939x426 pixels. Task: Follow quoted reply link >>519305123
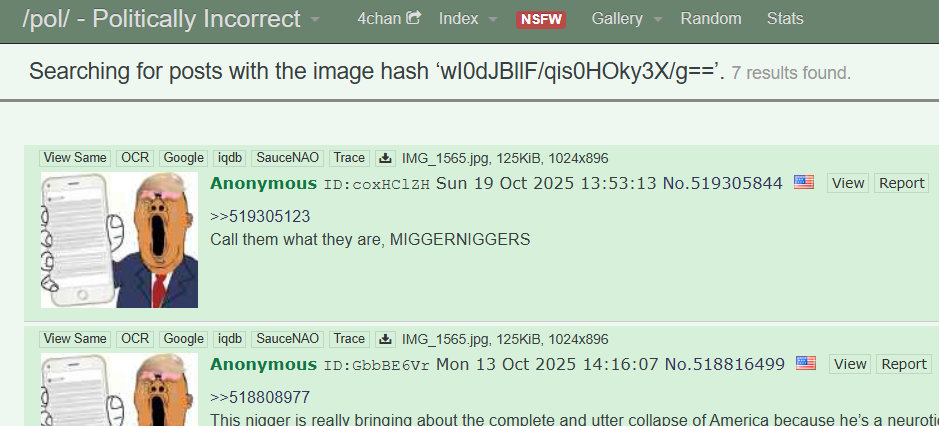[x=260, y=217]
